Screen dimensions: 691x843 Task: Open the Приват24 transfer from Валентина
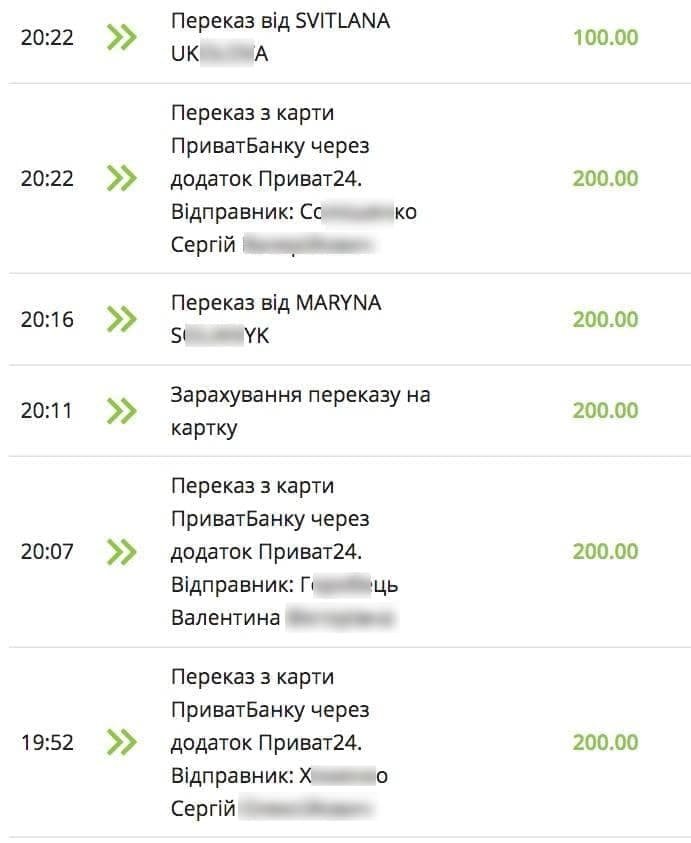[285, 551]
